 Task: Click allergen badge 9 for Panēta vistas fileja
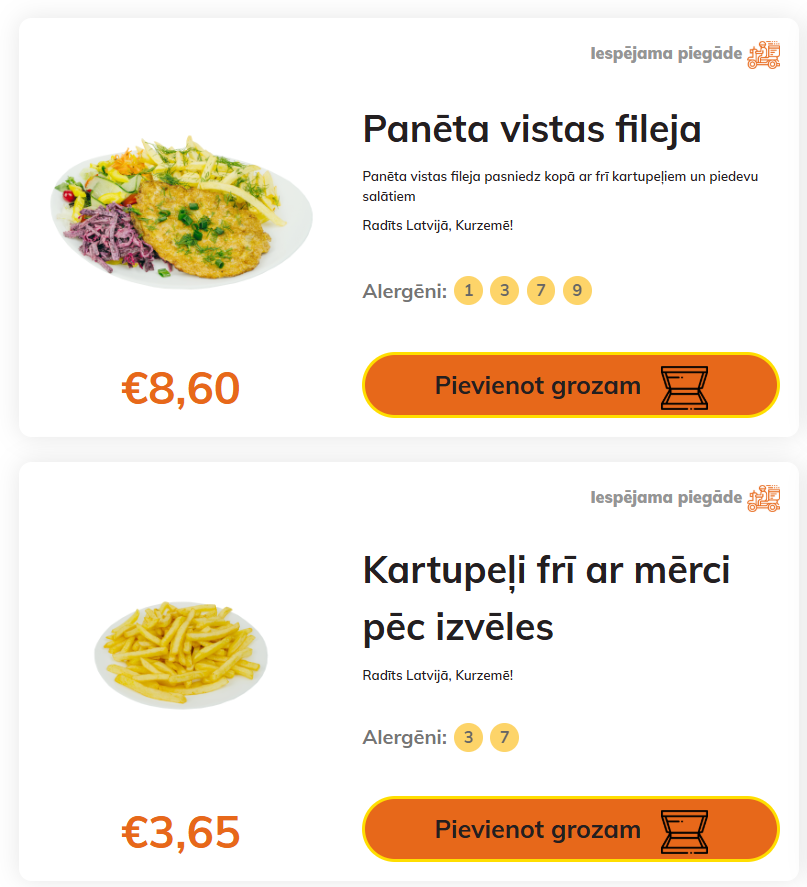[577, 291]
